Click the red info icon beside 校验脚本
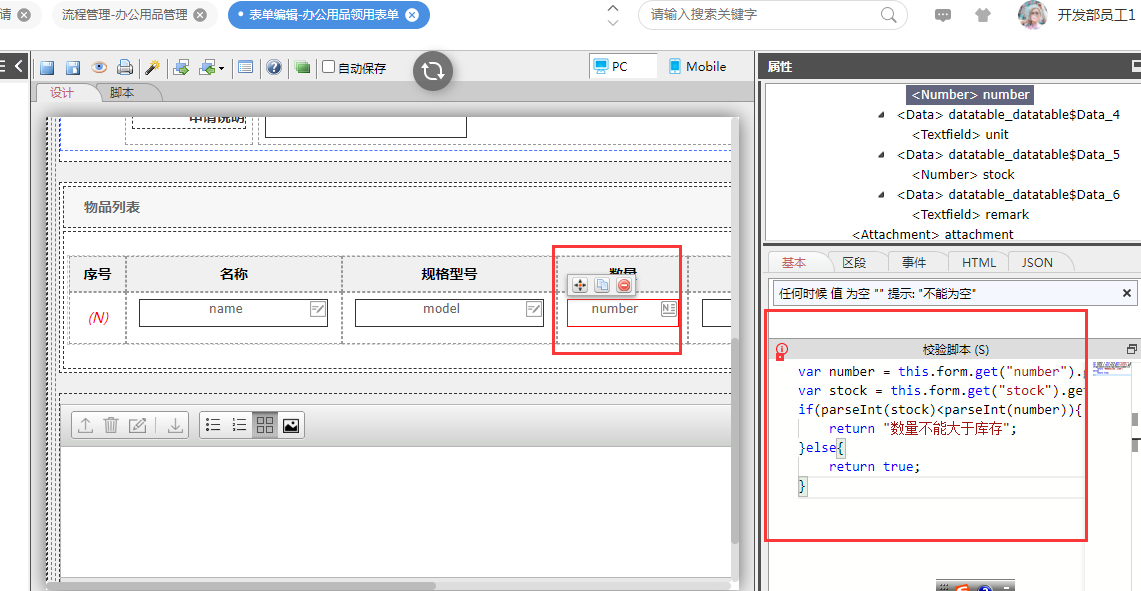 pos(782,350)
